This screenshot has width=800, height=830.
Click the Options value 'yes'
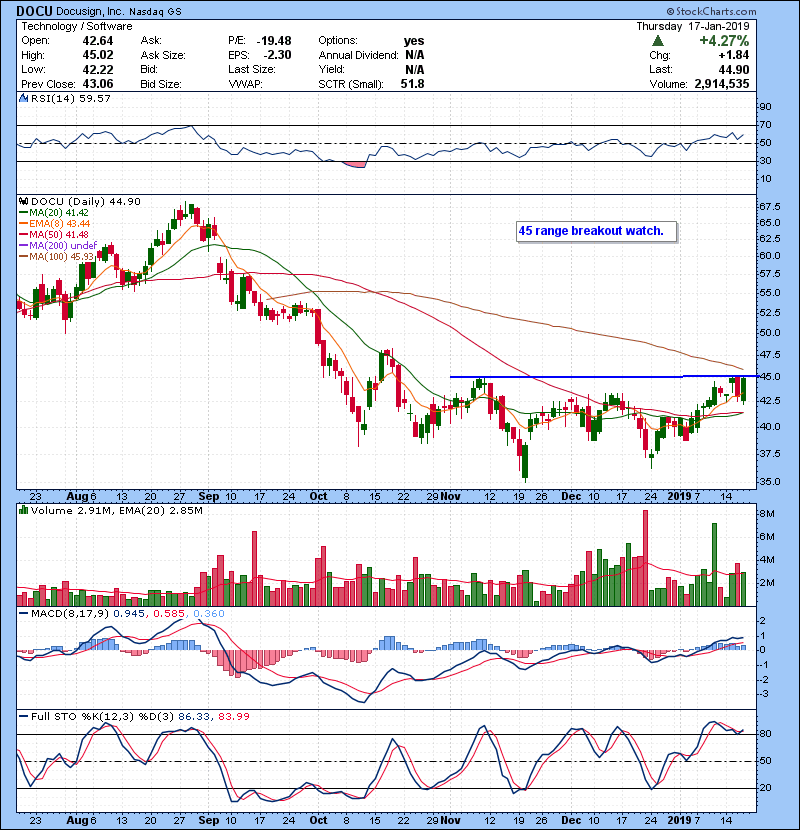414,41
